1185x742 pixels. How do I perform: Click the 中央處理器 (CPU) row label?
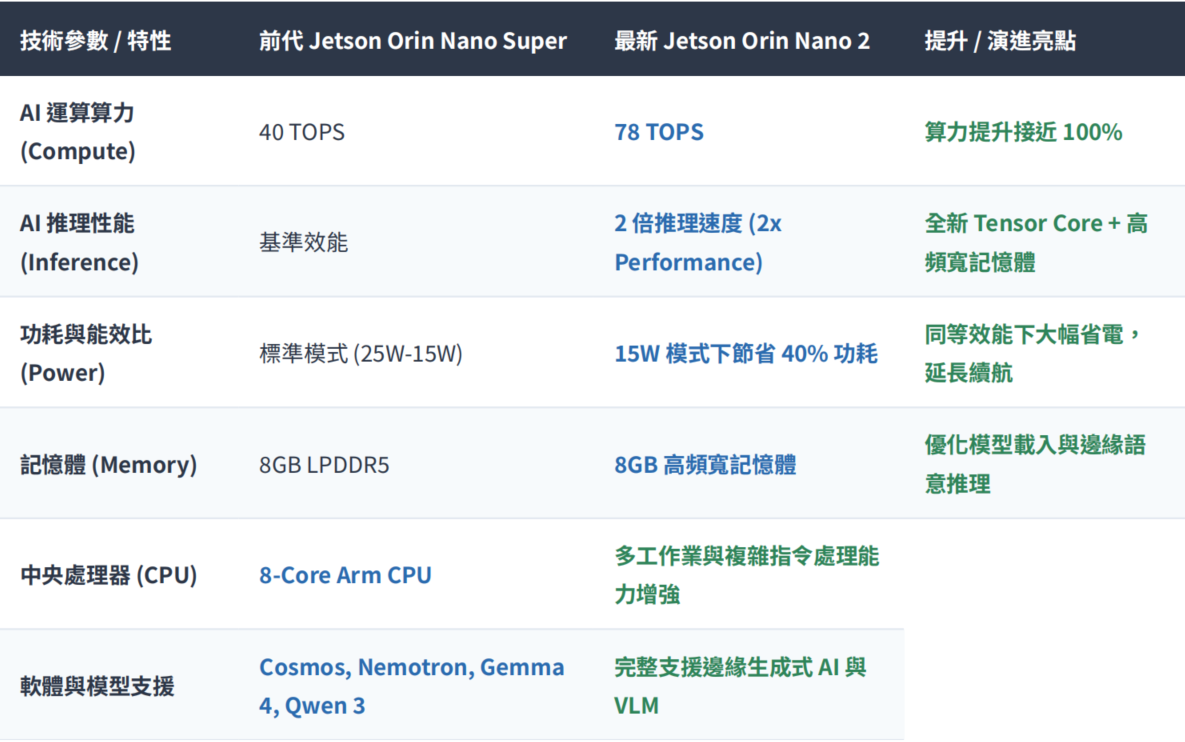point(108,575)
